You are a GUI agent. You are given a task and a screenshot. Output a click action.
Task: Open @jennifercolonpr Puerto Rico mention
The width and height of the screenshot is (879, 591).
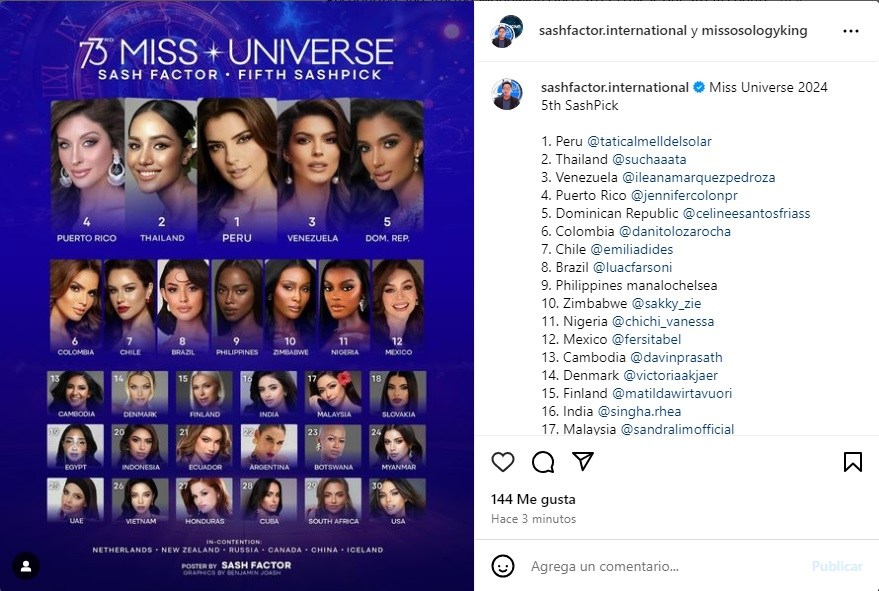684,195
